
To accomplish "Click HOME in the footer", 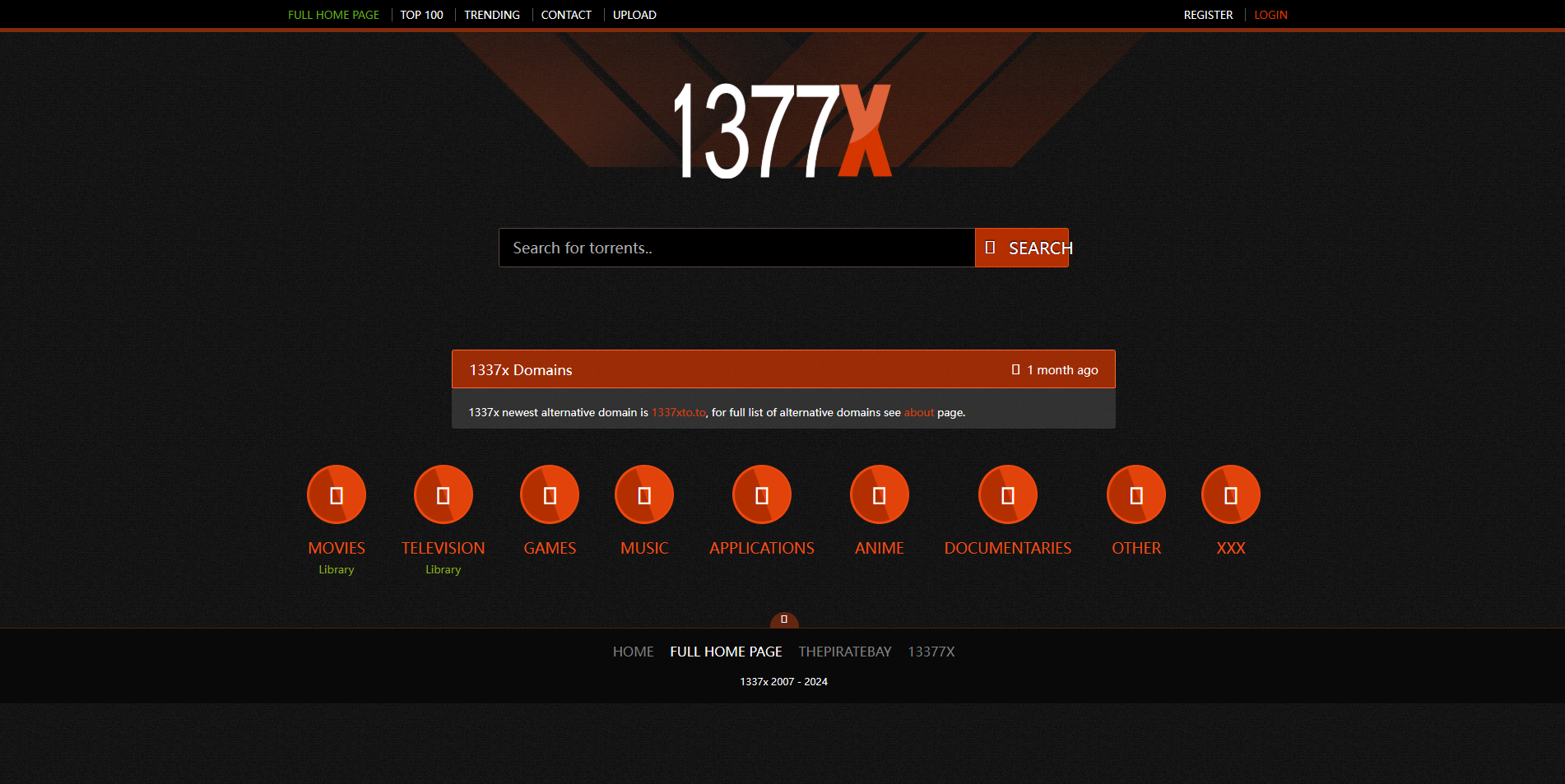I will [634, 652].
